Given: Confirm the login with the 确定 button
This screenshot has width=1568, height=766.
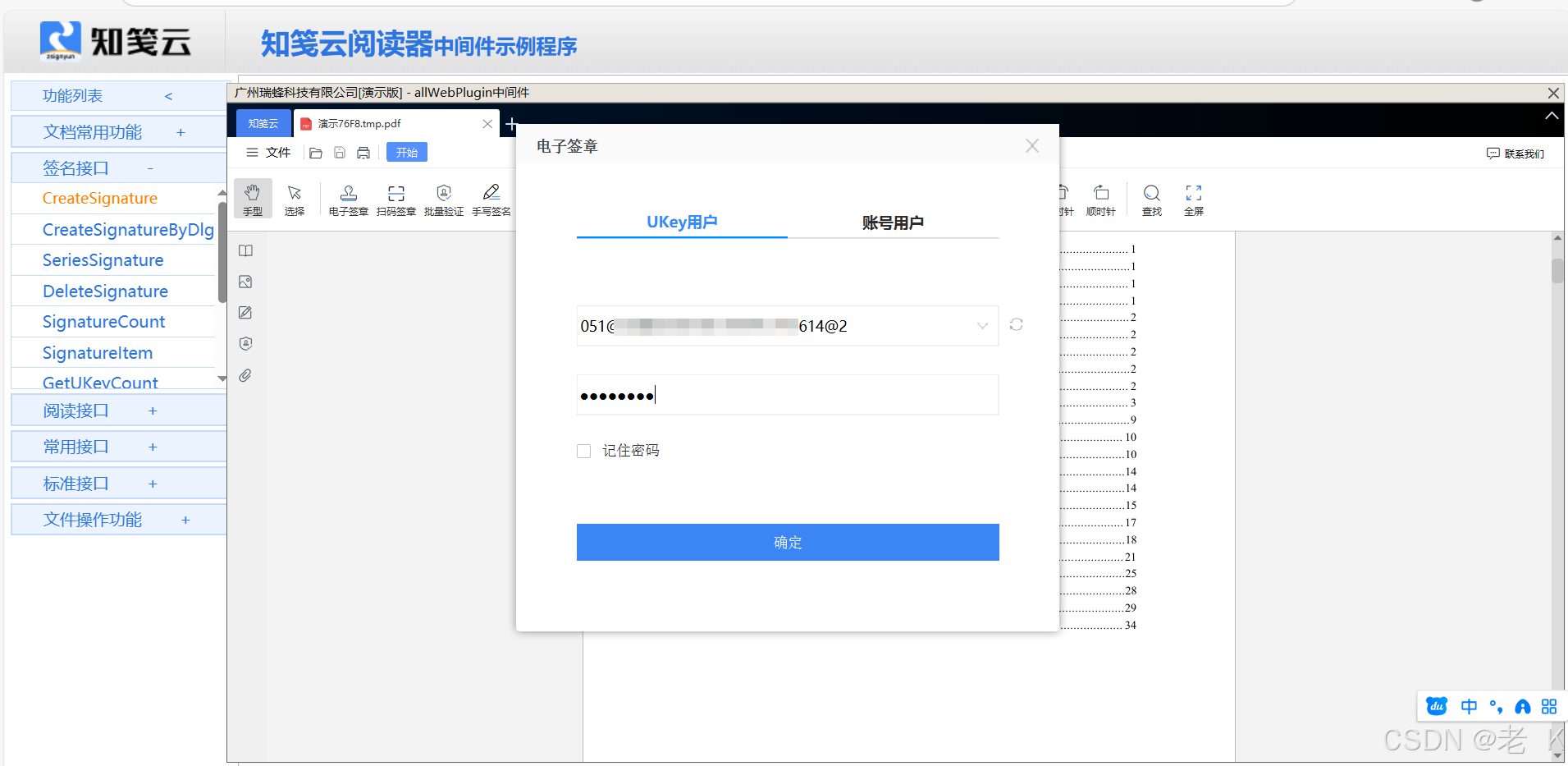Looking at the screenshot, I should 788,542.
